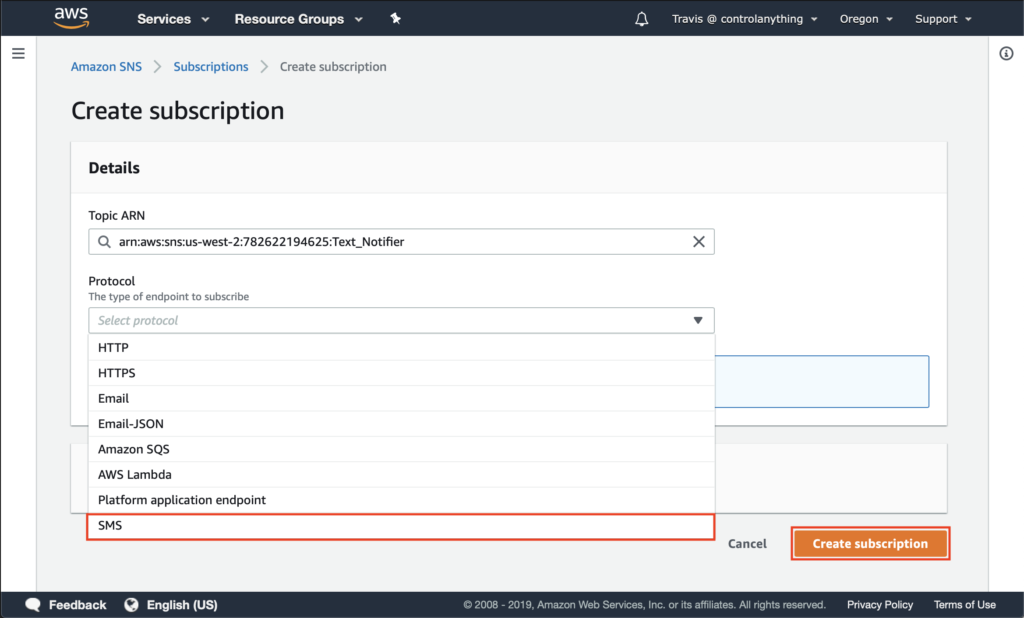1024x618 pixels.
Task: Open the hamburger side navigation menu
Action: click(x=18, y=54)
